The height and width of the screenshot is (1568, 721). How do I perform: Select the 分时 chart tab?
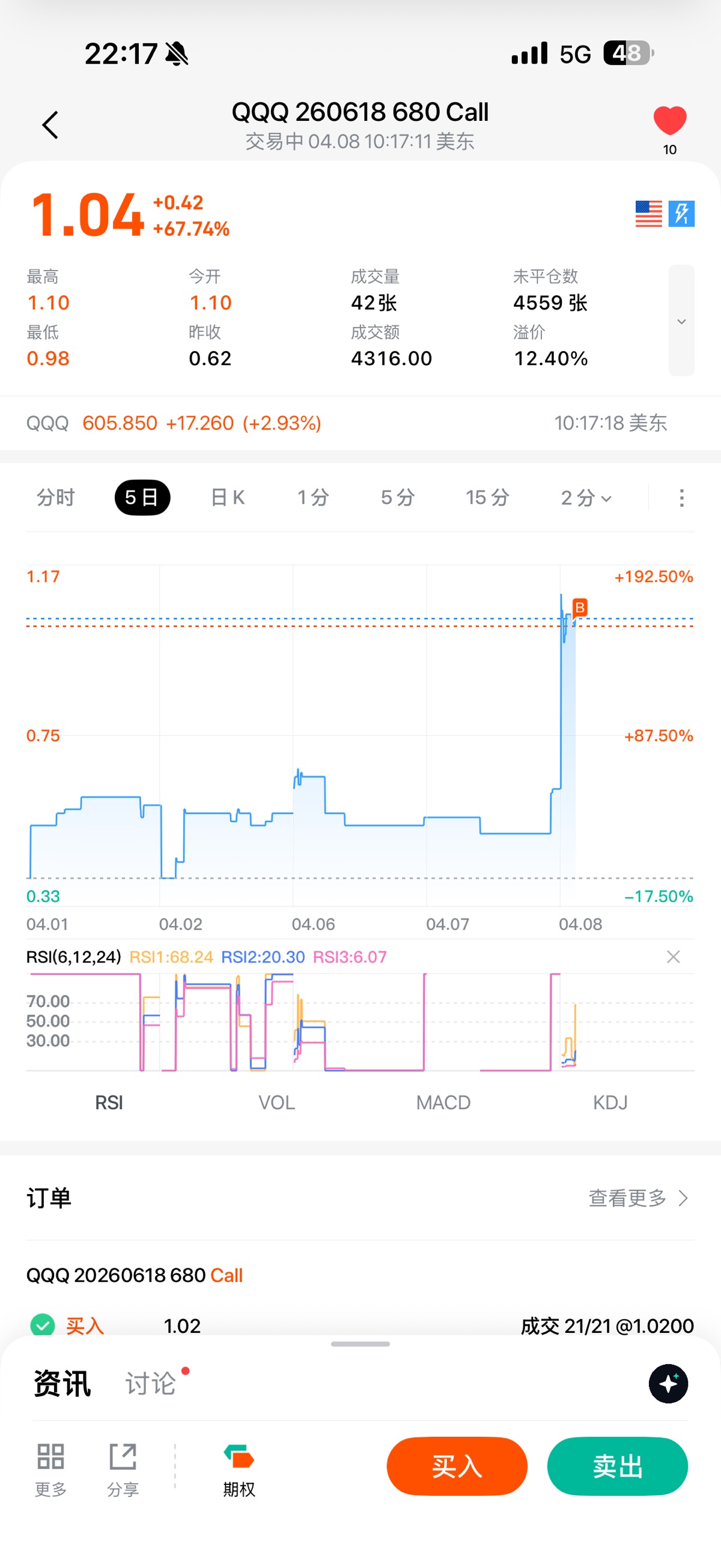click(x=55, y=498)
